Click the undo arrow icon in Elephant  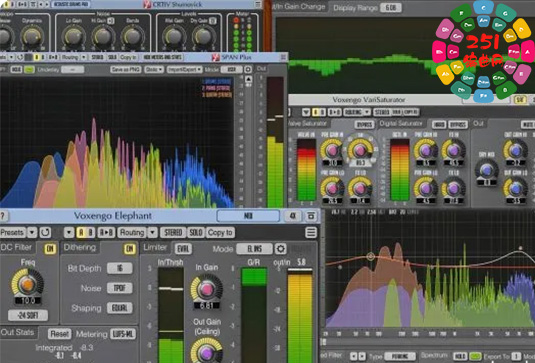click(45, 233)
